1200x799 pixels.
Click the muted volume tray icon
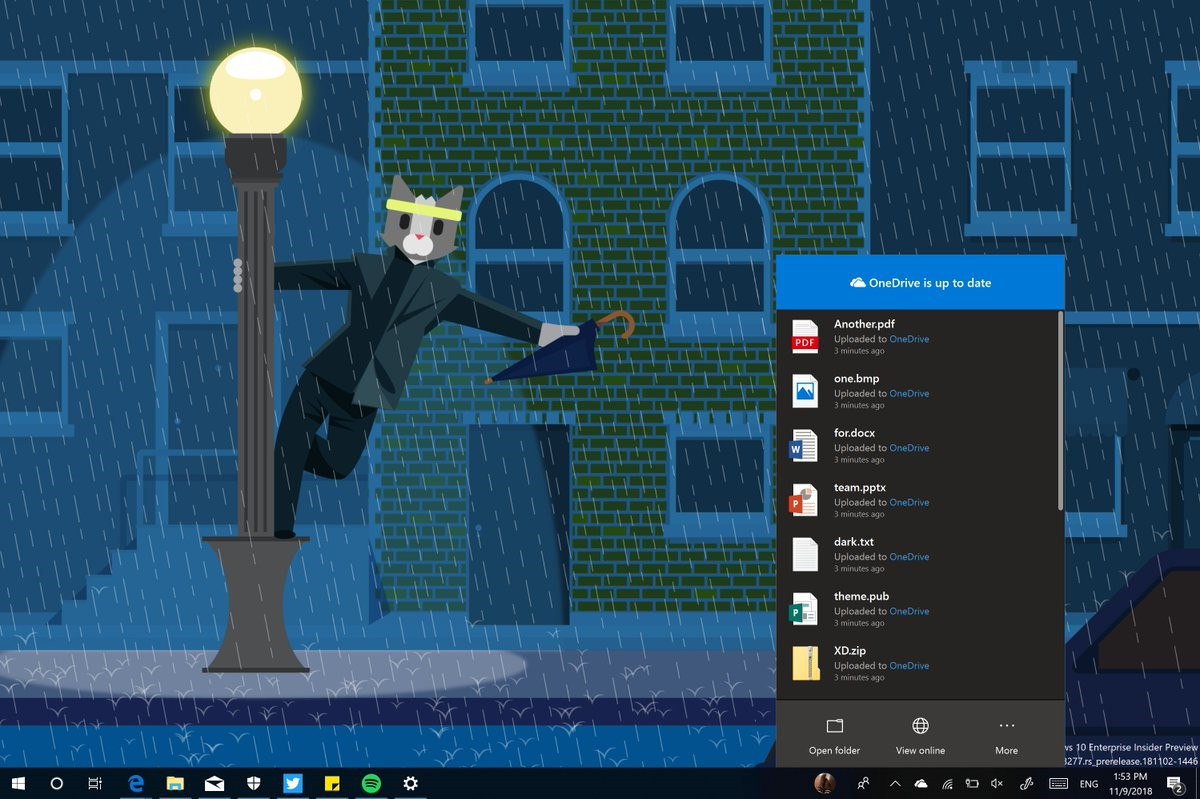point(997,783)
